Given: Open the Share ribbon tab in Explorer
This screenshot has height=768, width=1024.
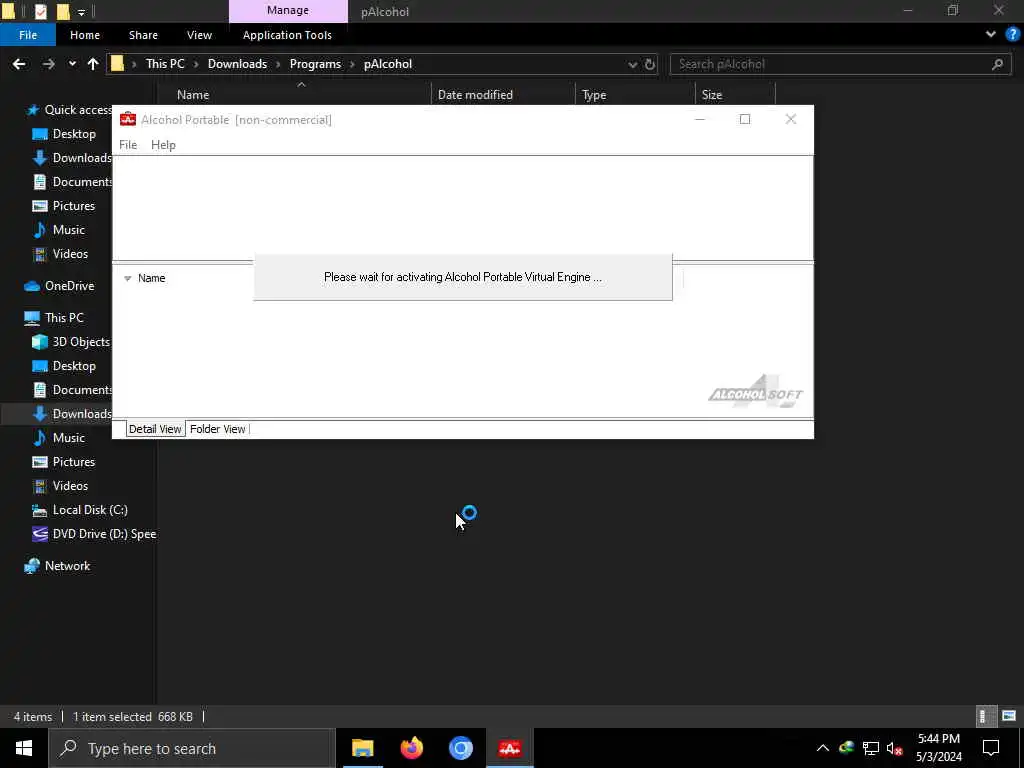Looking at the screenshot, I should coord(143,35).
